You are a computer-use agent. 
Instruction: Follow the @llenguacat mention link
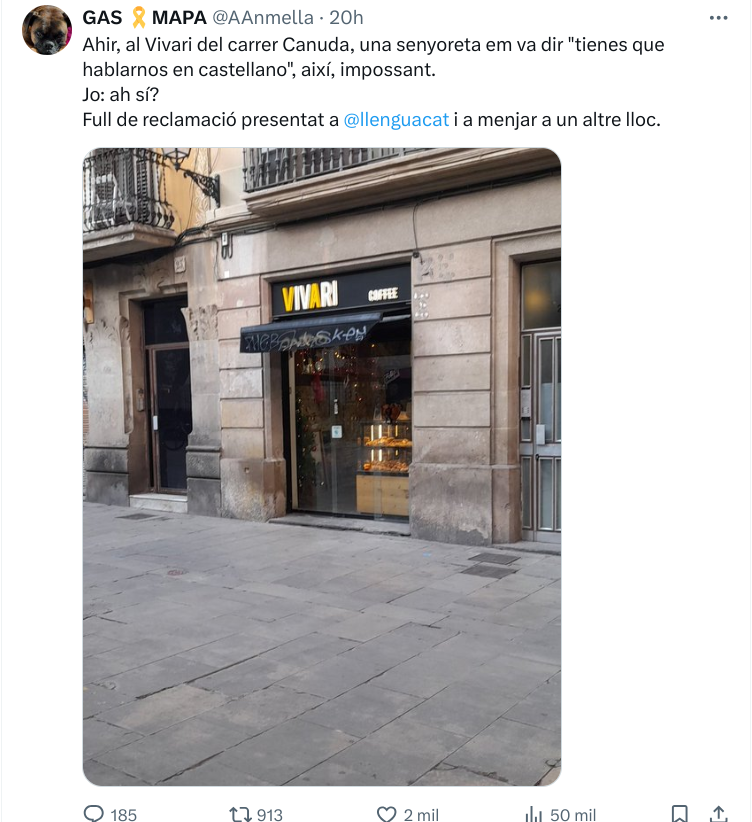coord(396,120)
